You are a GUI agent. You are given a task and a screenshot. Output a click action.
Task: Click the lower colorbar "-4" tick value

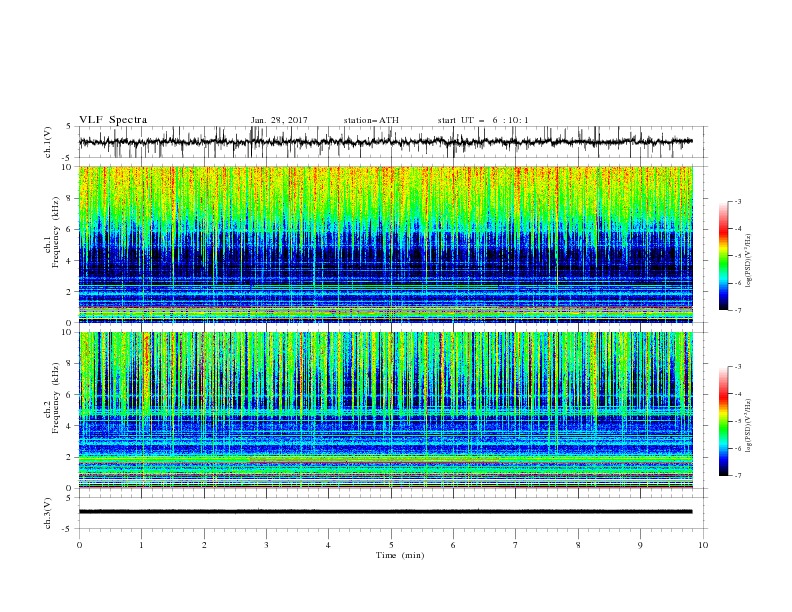pyautogui.click(x=737, y=394)
